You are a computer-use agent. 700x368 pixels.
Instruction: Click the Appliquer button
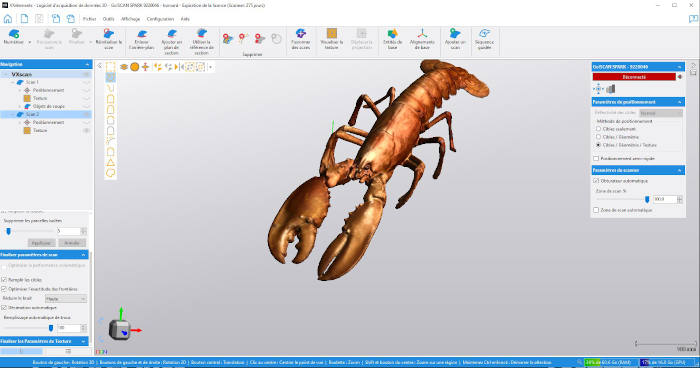[x=42, y=243]
